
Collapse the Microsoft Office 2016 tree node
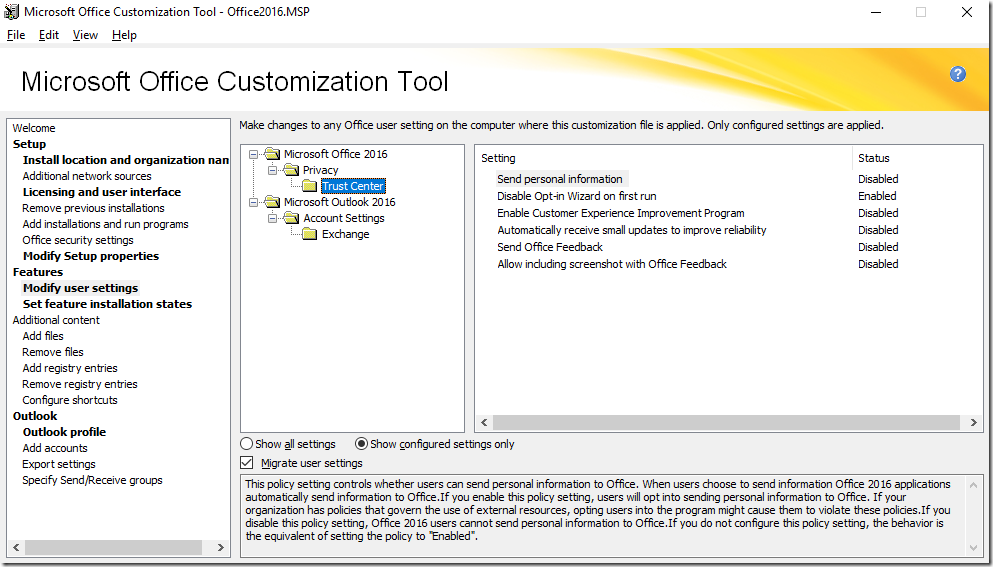click(x=254, y=154)
